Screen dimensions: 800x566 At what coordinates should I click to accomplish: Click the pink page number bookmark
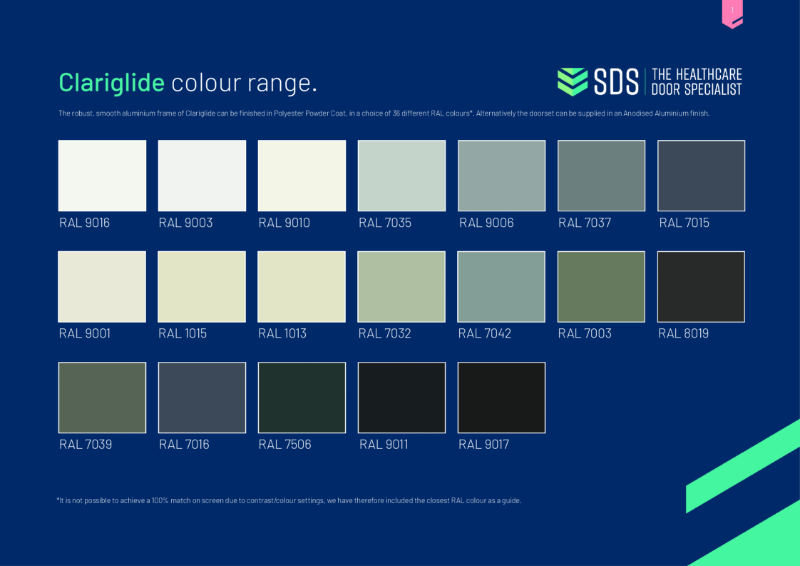pyautogui.click(x=732, y=13)
